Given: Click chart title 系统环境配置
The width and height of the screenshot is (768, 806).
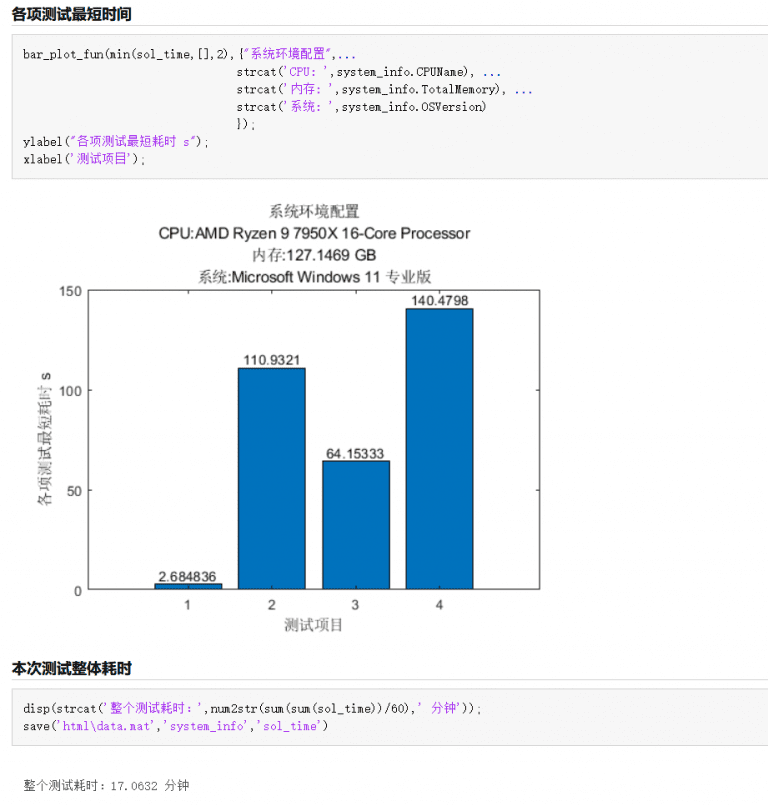Looking at the screenshot, I should pos(314,211).
